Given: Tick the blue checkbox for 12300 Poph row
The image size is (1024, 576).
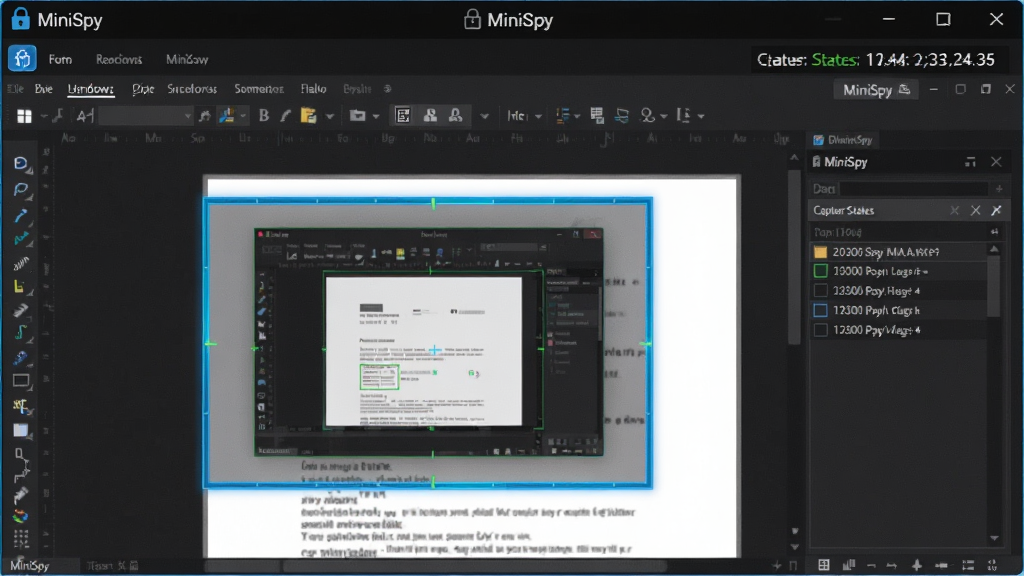Looking at the screenshot, I should coord(821,310).
